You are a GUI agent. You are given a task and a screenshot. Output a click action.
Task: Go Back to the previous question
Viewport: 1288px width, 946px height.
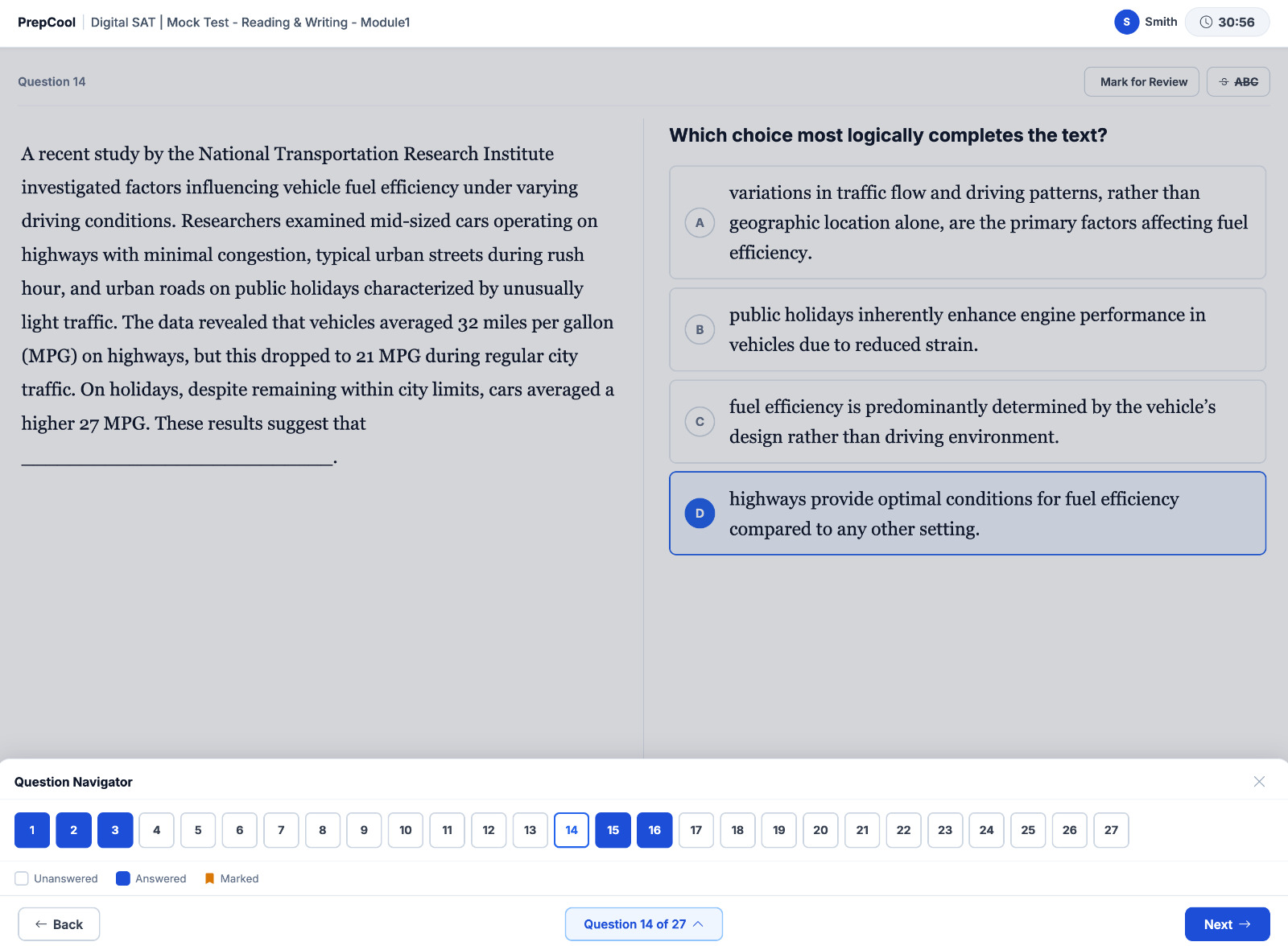click(x=59, y=924)
